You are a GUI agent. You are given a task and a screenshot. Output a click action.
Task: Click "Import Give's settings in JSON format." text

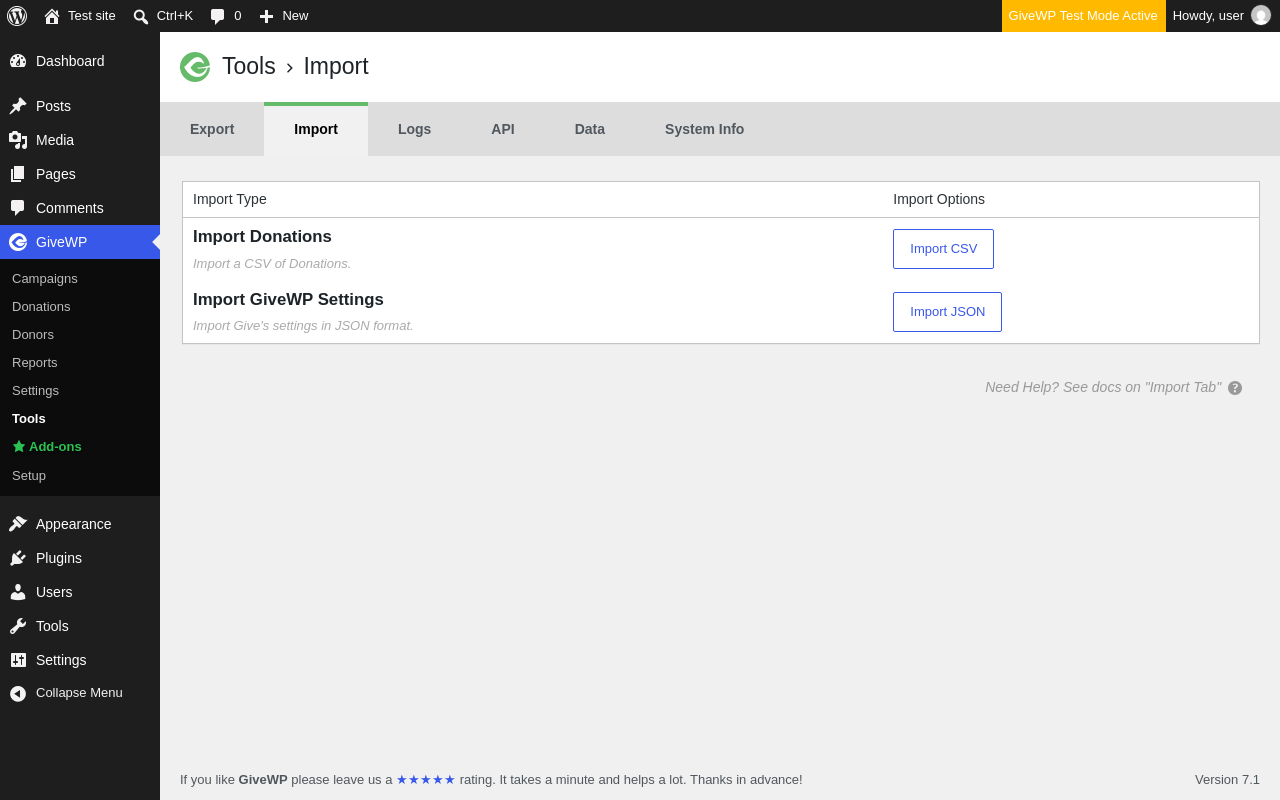tap(303, 326)
